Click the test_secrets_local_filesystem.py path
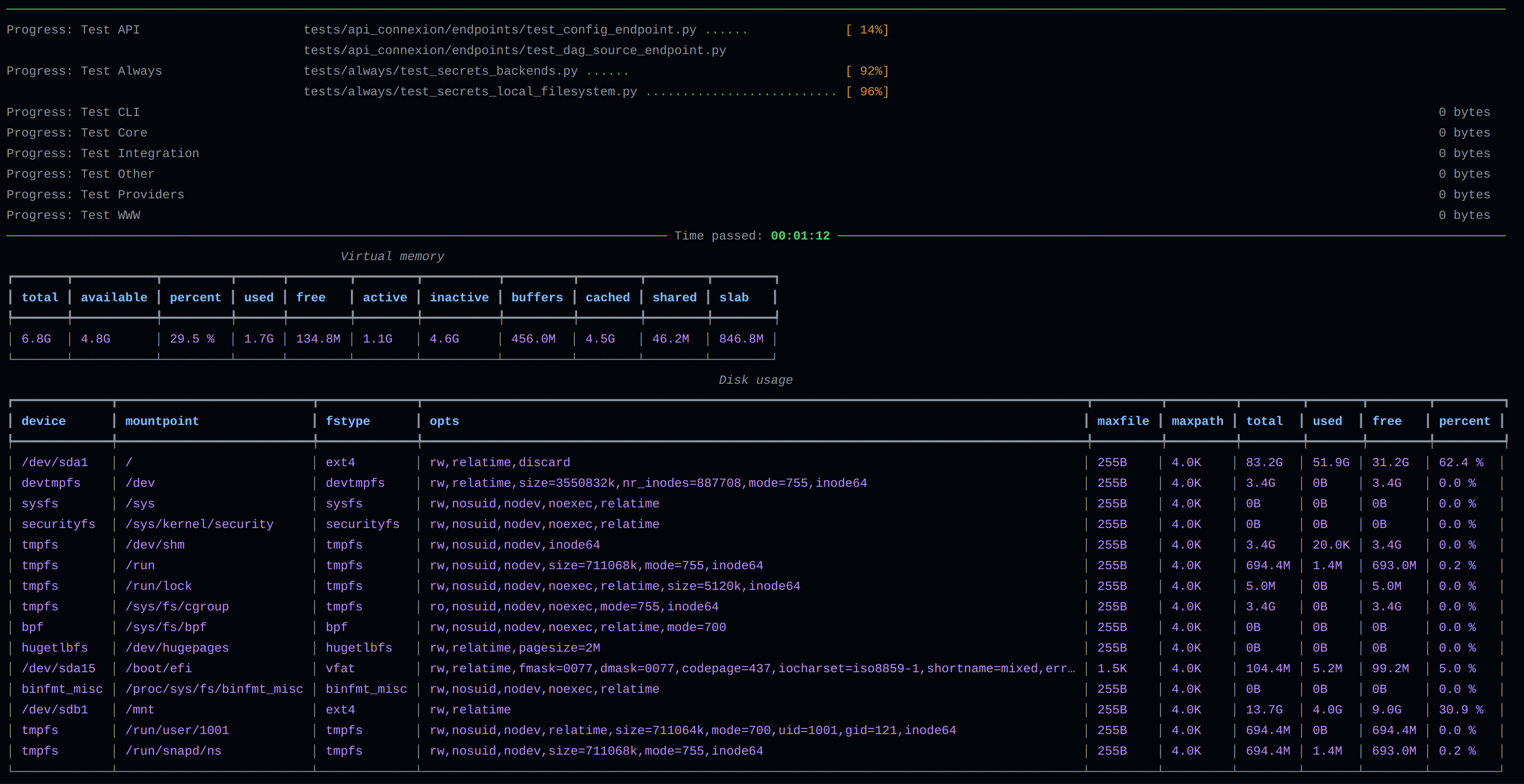This screenshot has height=784, width=1524. (470, 92)
